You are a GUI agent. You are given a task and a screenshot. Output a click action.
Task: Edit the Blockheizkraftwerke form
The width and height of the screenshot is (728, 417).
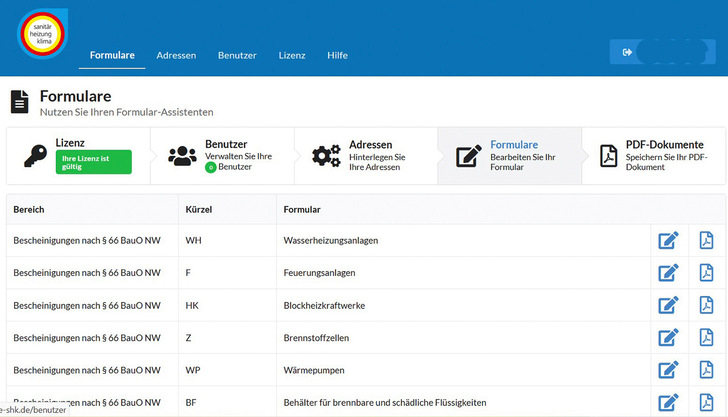tap(669, 305)
